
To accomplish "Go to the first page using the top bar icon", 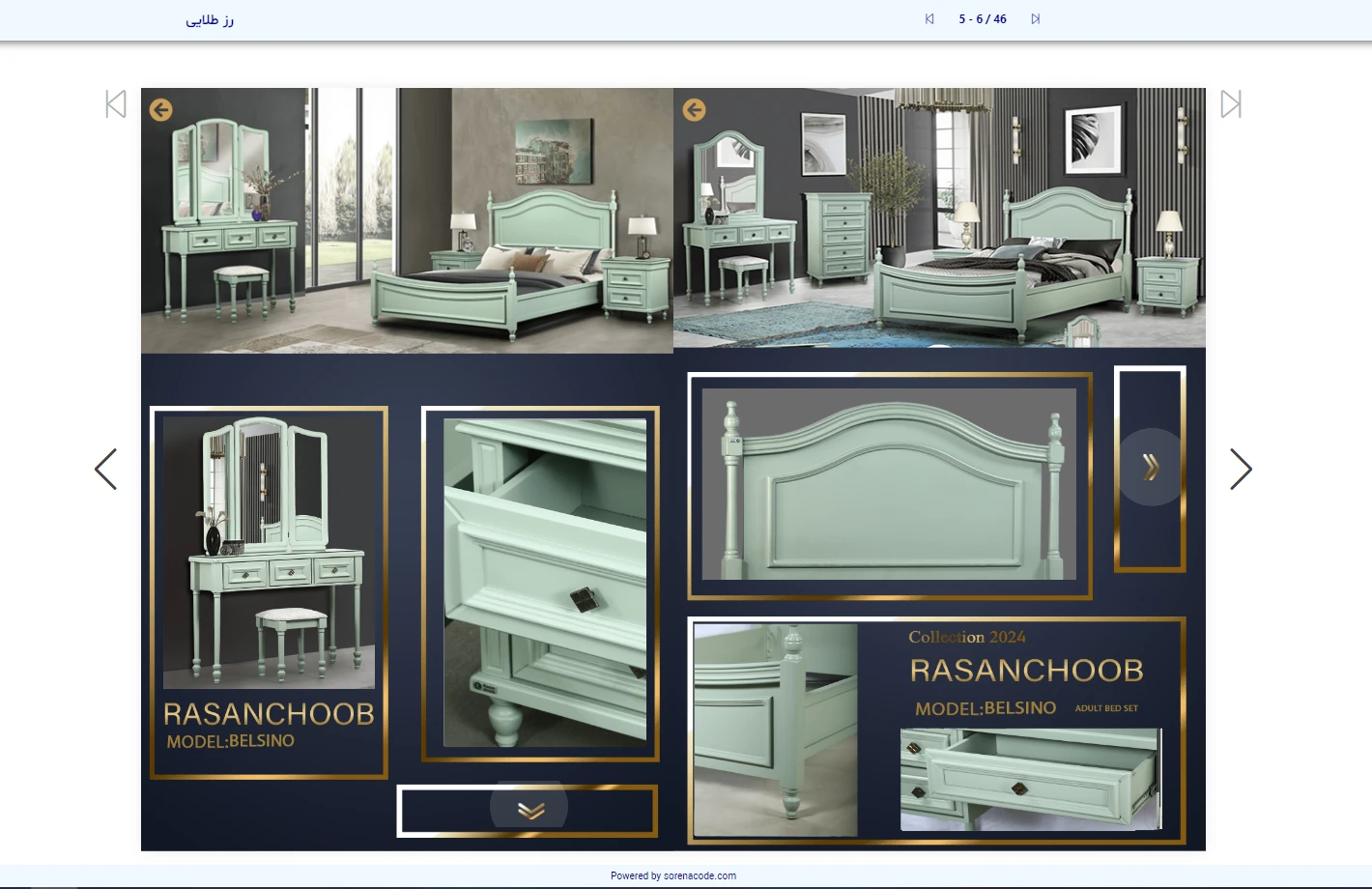I will 929,19.
